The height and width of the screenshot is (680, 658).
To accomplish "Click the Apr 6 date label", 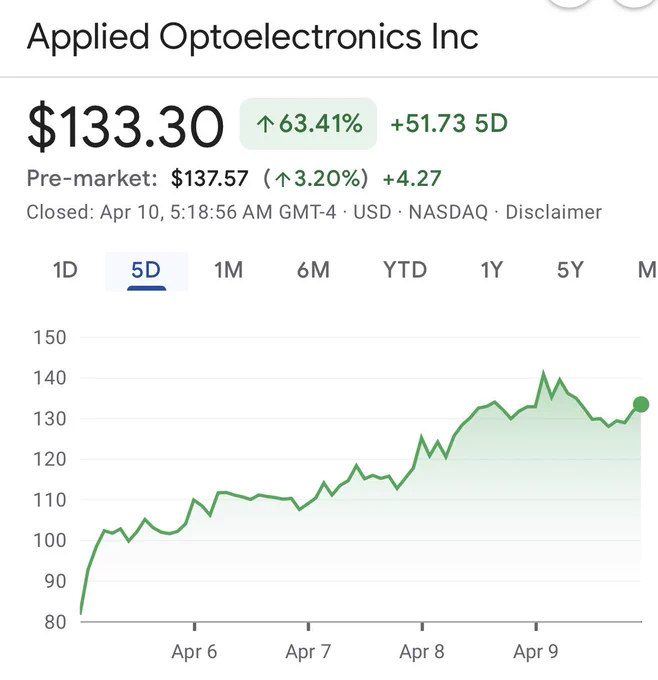I will tap(194, 652).
